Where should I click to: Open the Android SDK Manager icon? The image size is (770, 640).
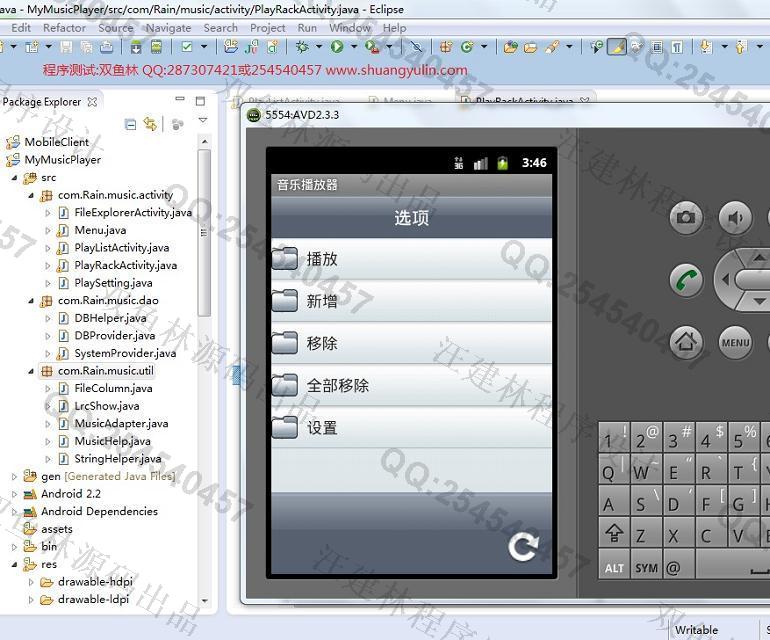coord(136,47)
